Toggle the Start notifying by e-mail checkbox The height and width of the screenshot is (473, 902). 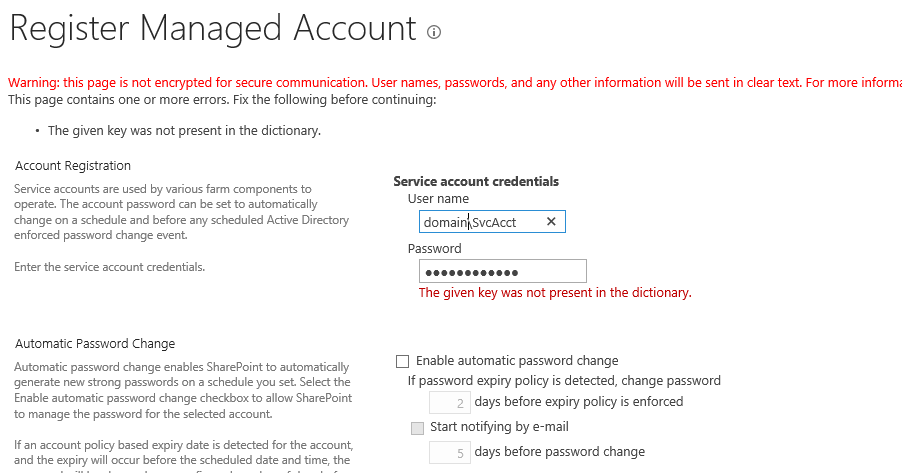418,428
